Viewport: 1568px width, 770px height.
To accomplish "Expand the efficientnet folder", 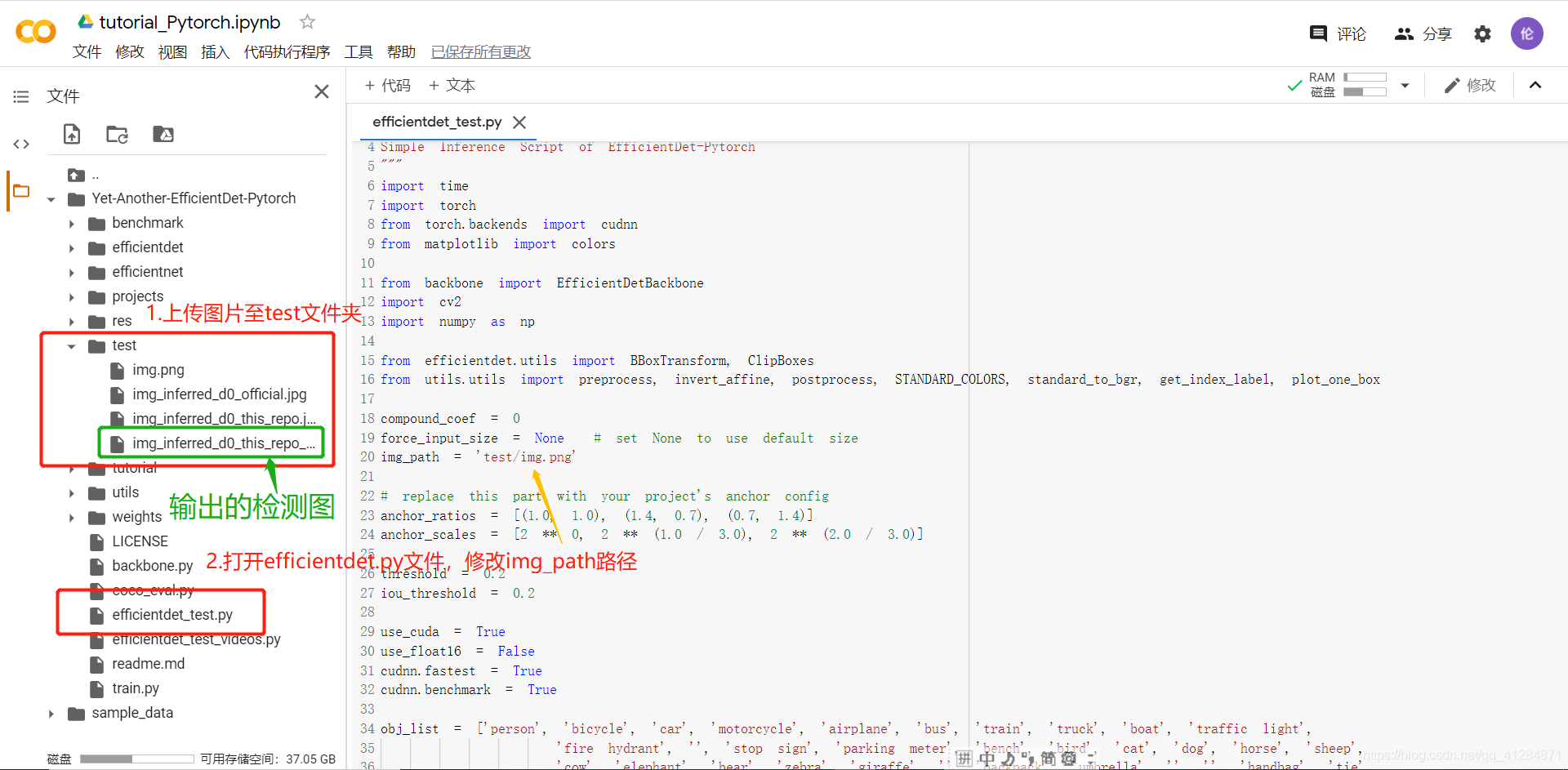I will [x=71, y=273].
